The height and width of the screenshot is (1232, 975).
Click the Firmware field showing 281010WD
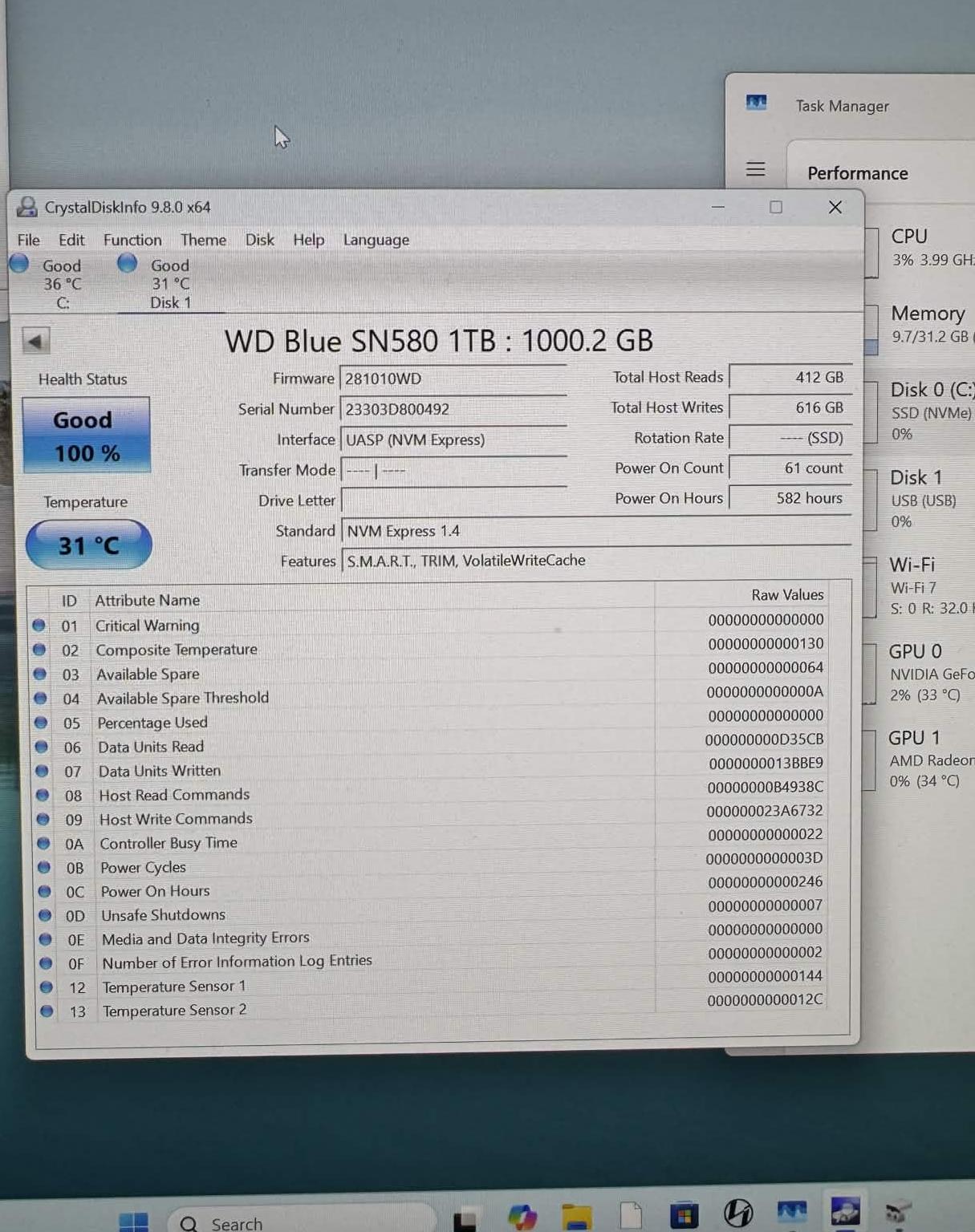pyautogui.click(x=454, y=379)
